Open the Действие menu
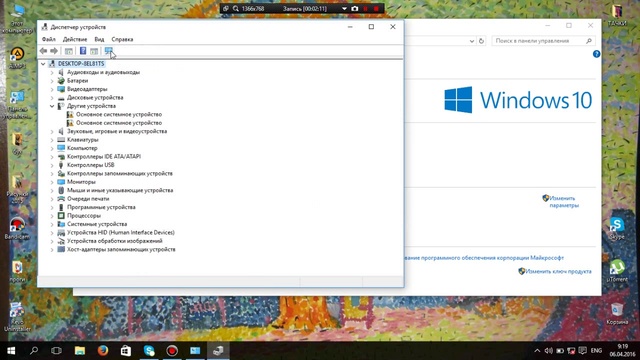 click(x=75, y=39)
